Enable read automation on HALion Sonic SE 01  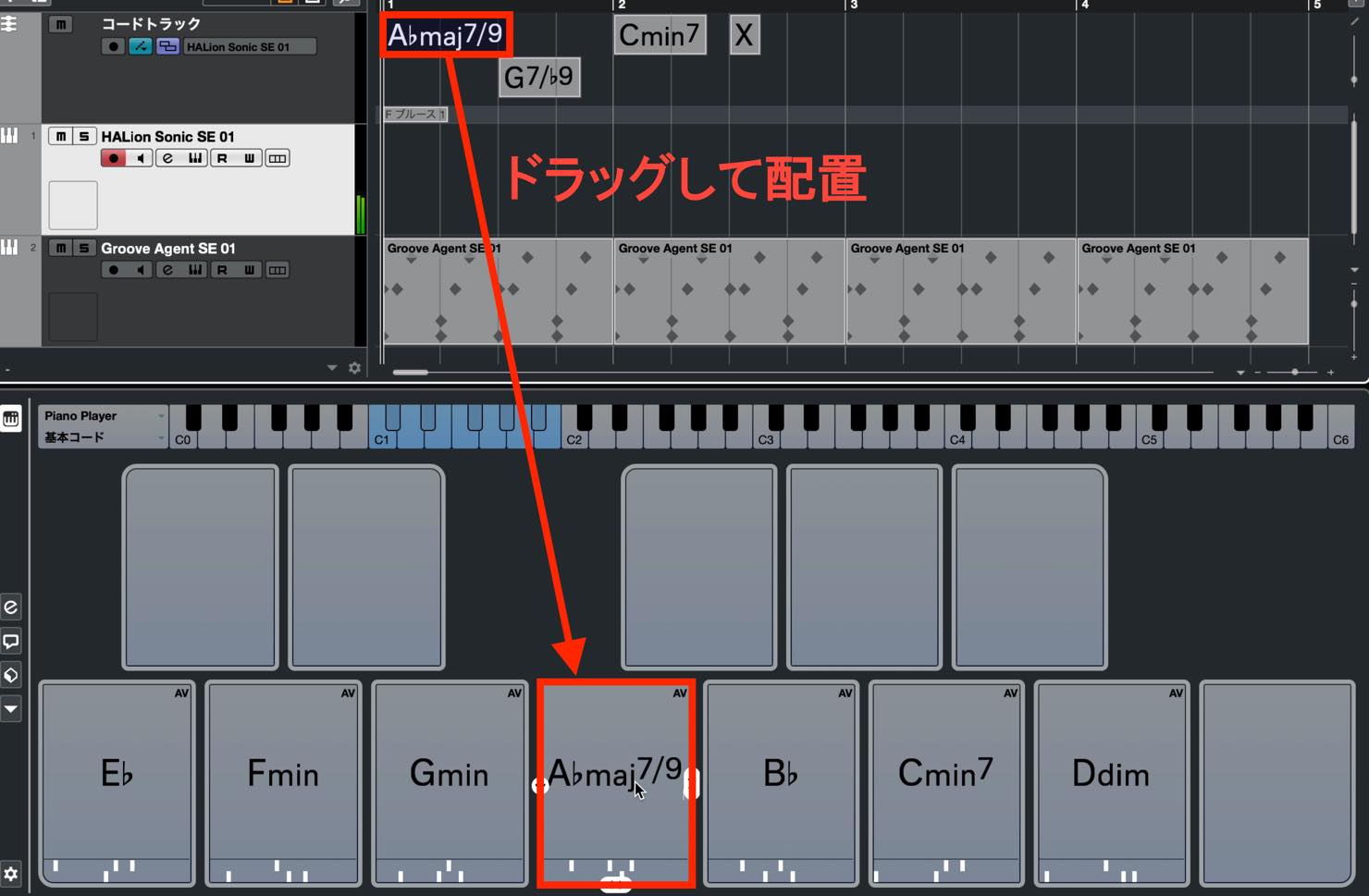click(x=222, y=158)
